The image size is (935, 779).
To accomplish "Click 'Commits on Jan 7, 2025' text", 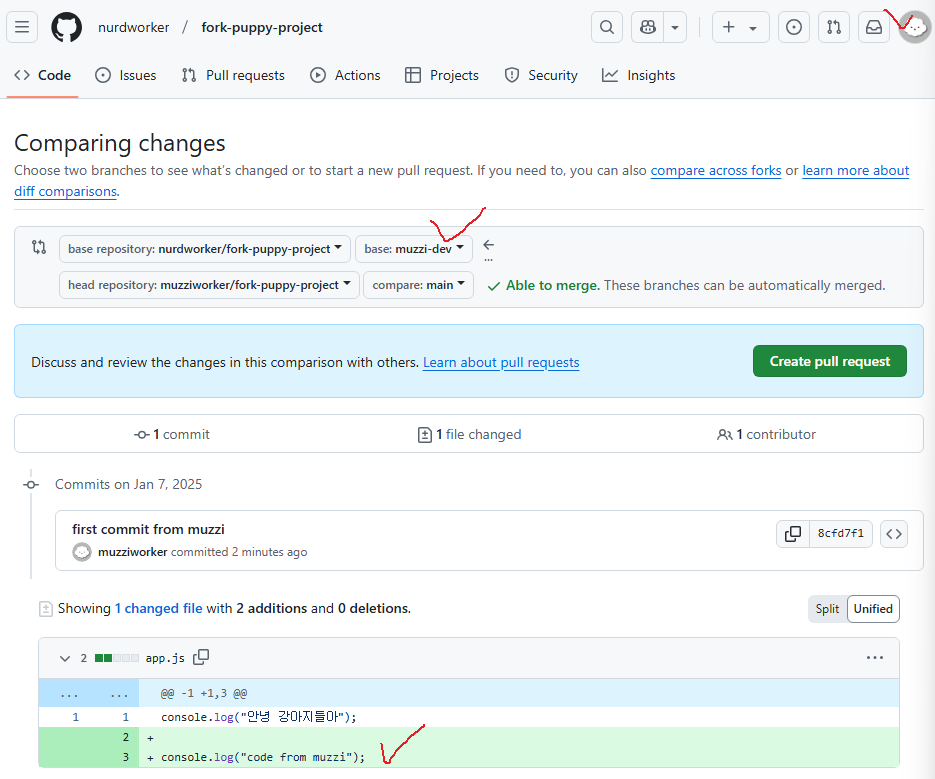I will pyautogui.click(x=129, y=484).
